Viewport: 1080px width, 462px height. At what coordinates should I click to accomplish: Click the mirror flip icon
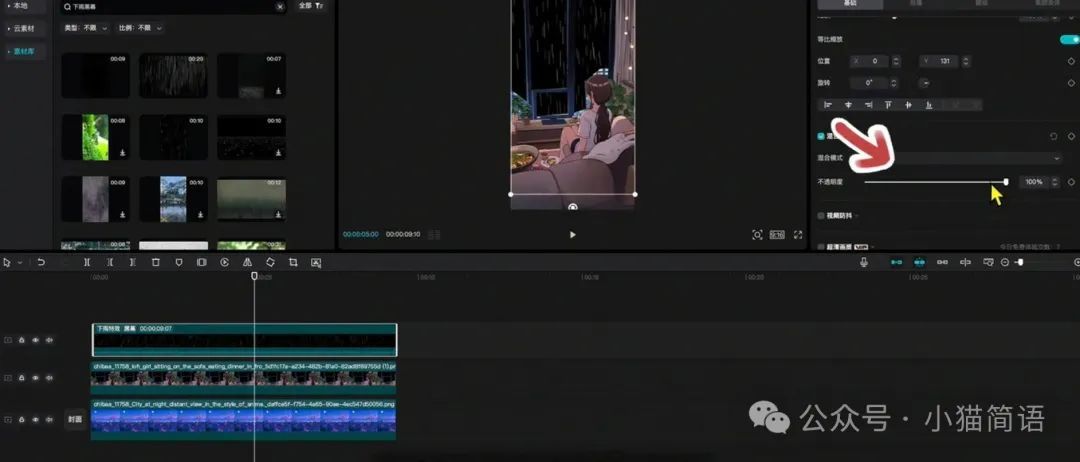point(247,262)
